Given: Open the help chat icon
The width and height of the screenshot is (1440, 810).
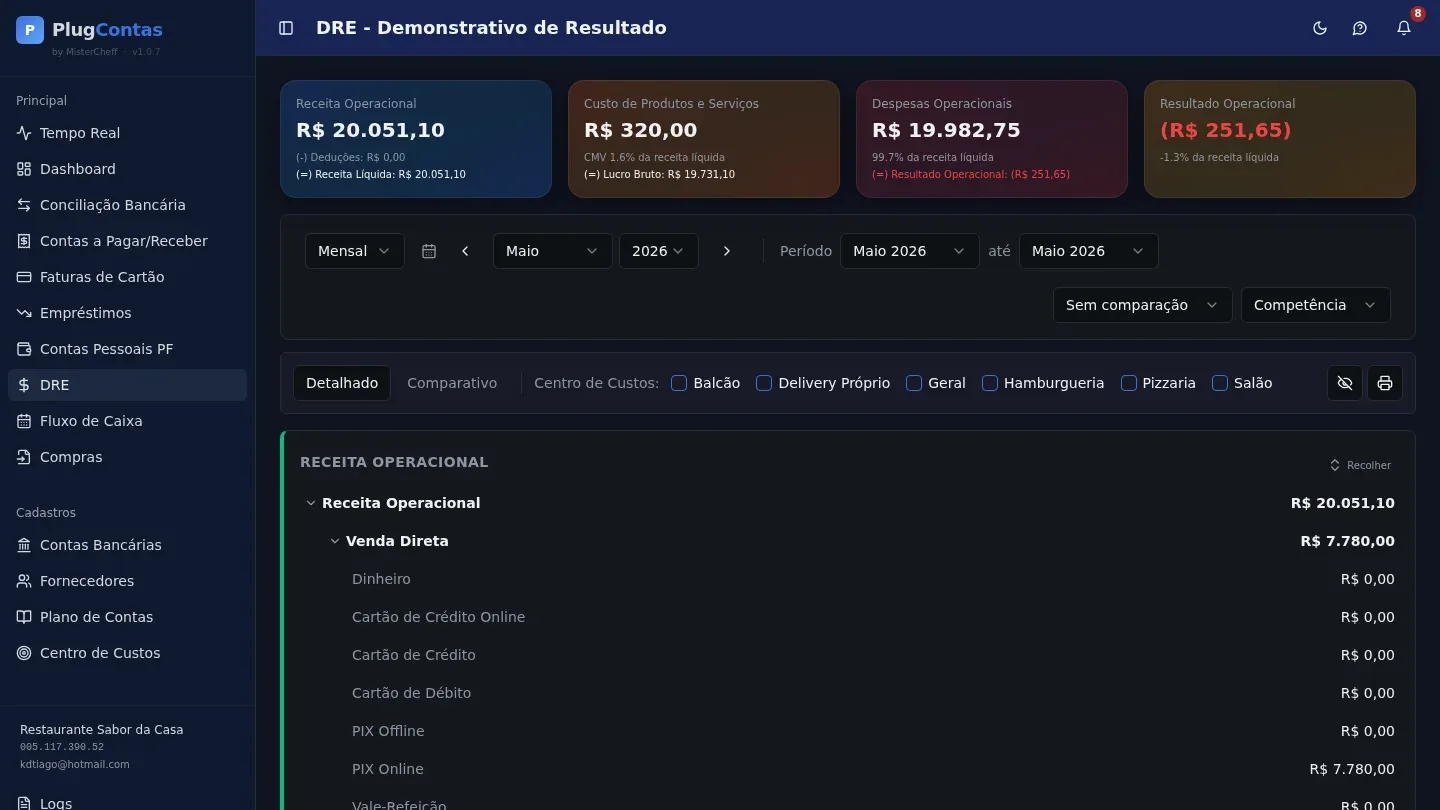Looking at the screenshot, I should [x=1360, y=28].
